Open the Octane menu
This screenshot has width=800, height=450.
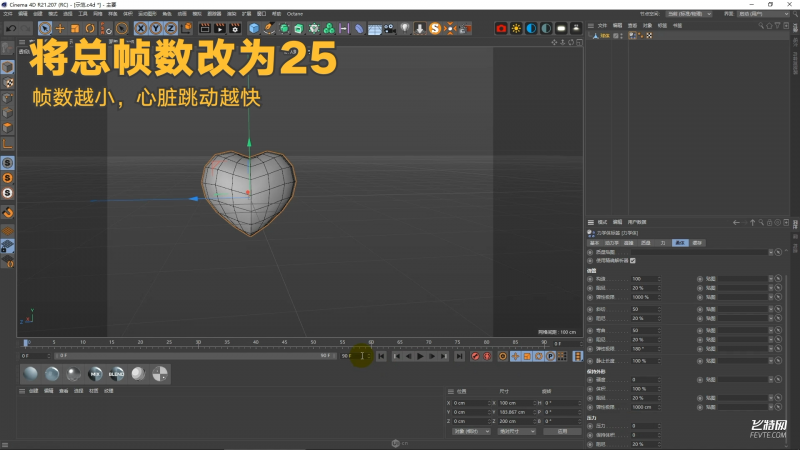pyautogui.click(x=294, y=14)
